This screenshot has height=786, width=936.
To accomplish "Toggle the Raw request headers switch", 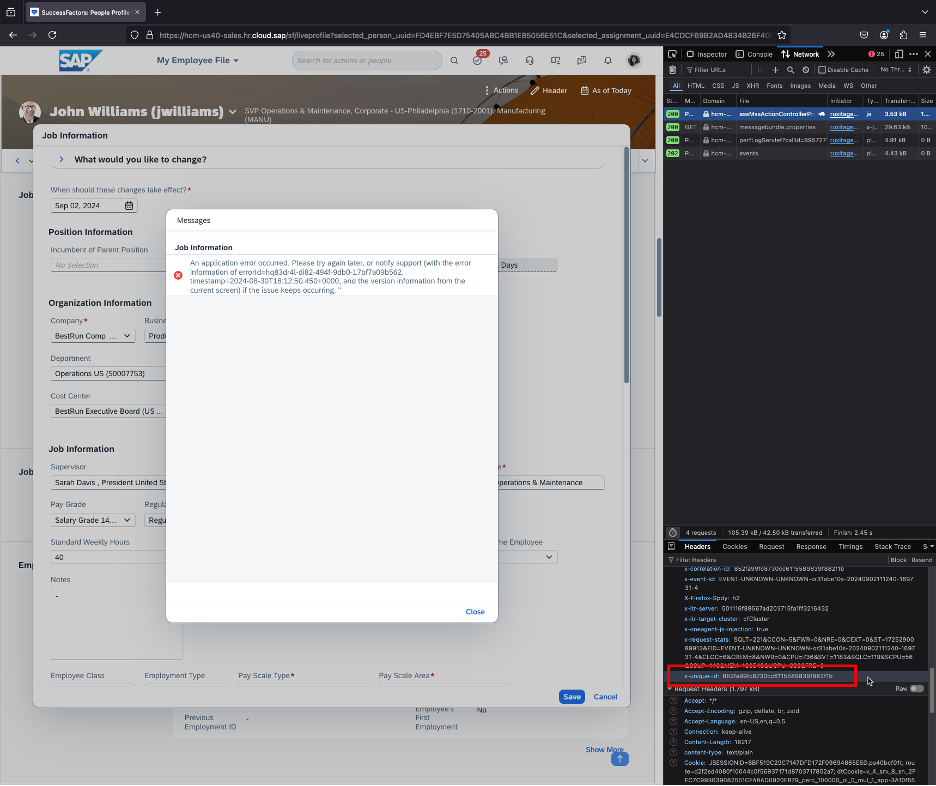I will click(x=917, y=689).
